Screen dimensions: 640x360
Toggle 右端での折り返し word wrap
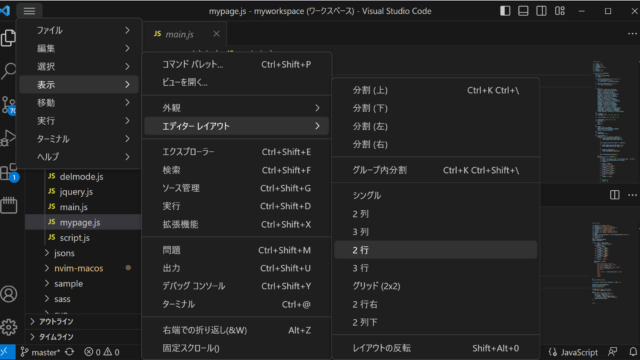pyautogui.click(x=237, y=330)
